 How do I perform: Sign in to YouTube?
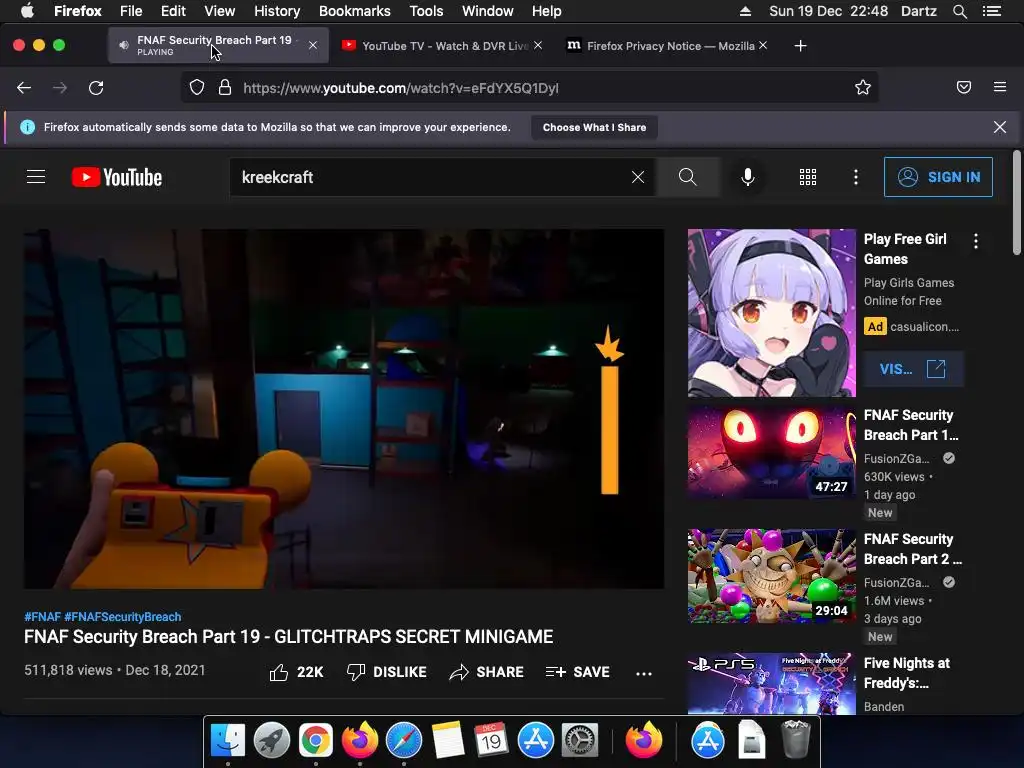click(x=938, y=177)
